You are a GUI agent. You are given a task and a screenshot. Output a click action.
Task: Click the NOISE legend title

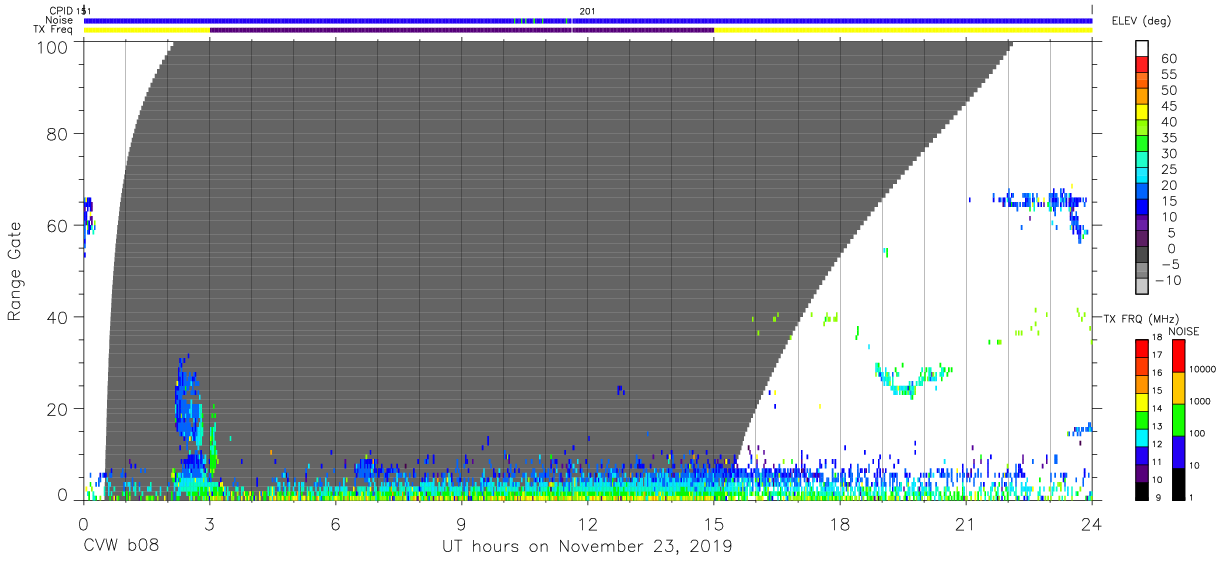(x=1184, y=331)
